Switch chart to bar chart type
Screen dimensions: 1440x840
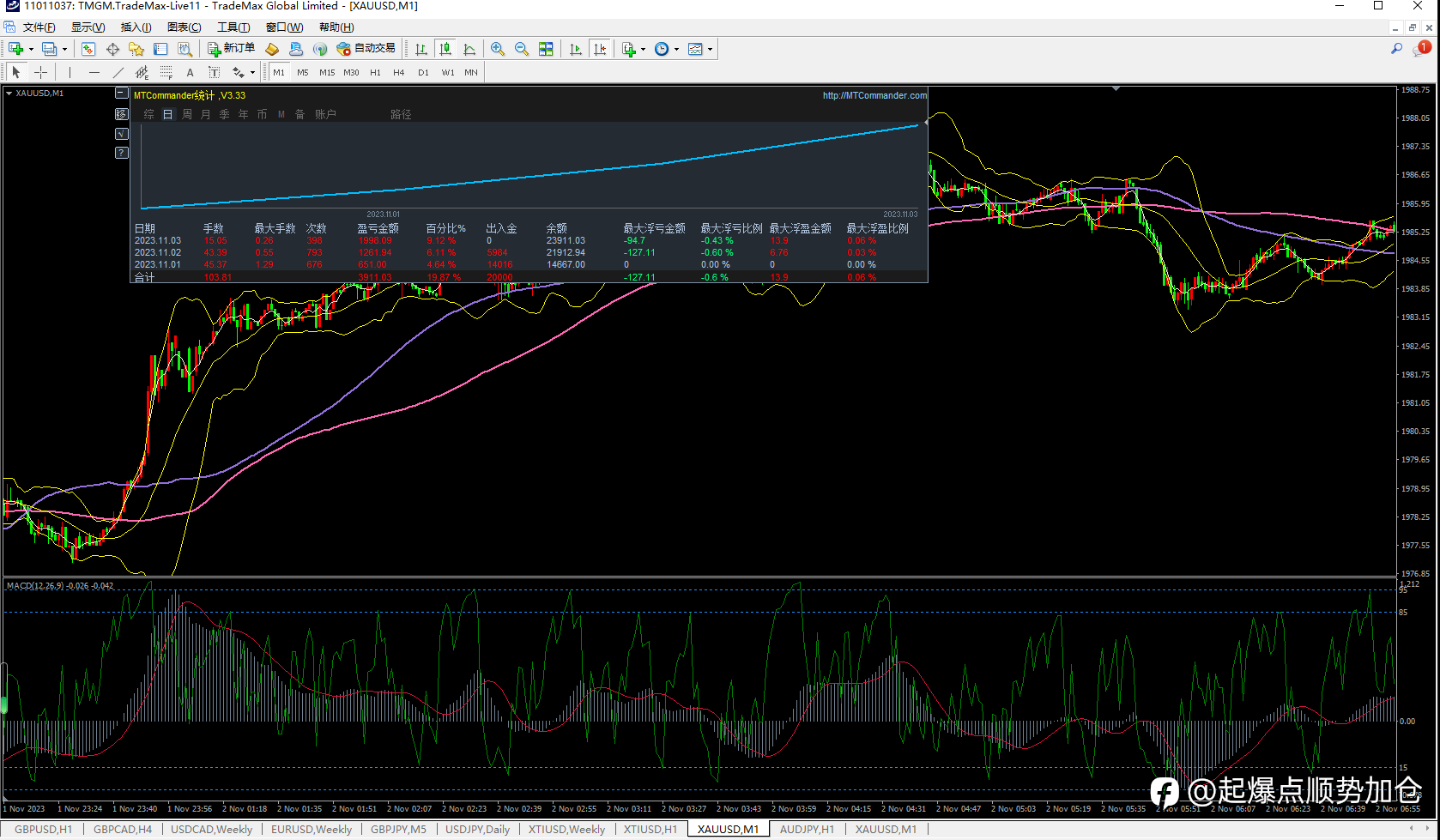point(421,49)
